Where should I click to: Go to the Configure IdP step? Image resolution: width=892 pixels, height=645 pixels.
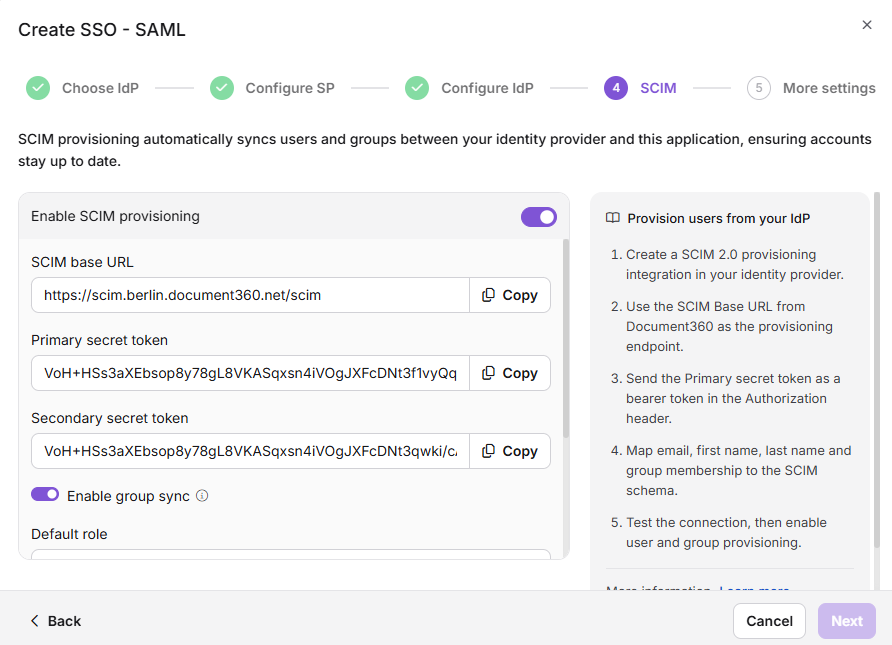(x=488, y=88)
